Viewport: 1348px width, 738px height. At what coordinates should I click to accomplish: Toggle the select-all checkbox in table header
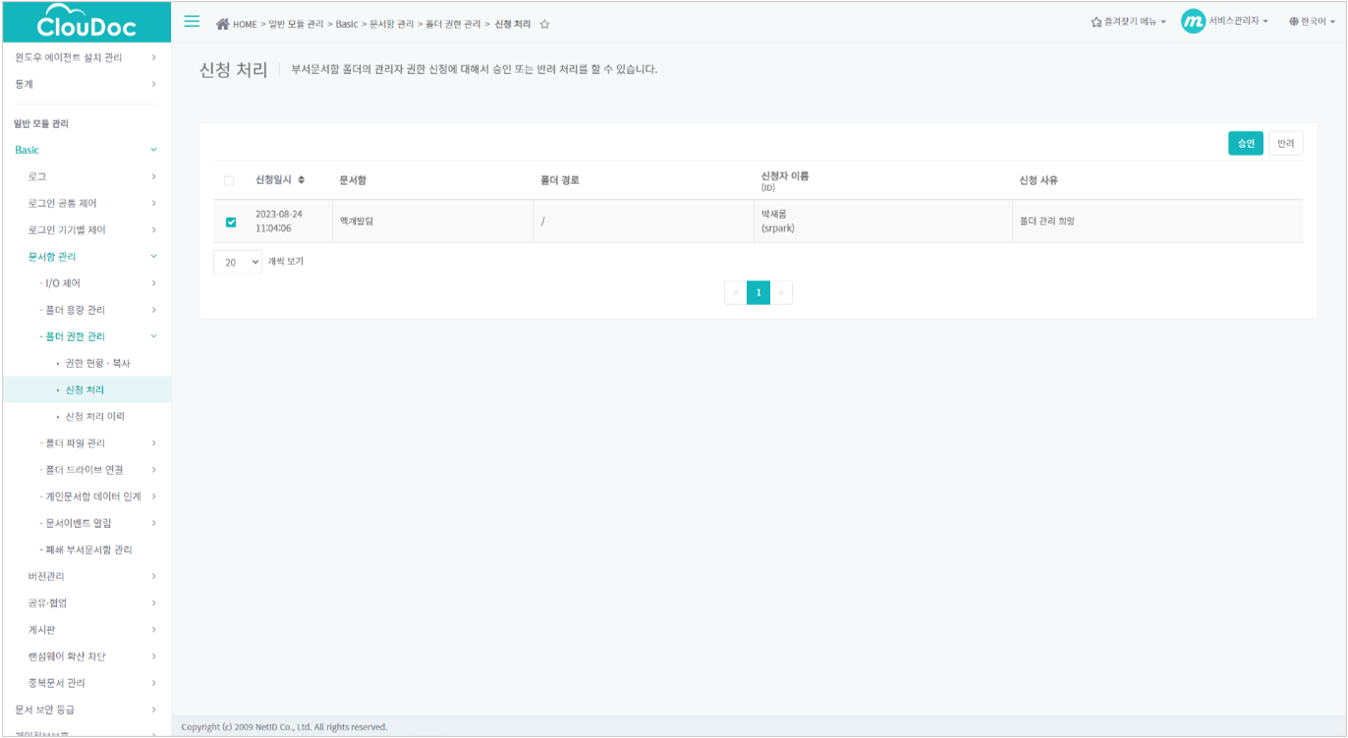pyautogui.click(x=229, y=181)
